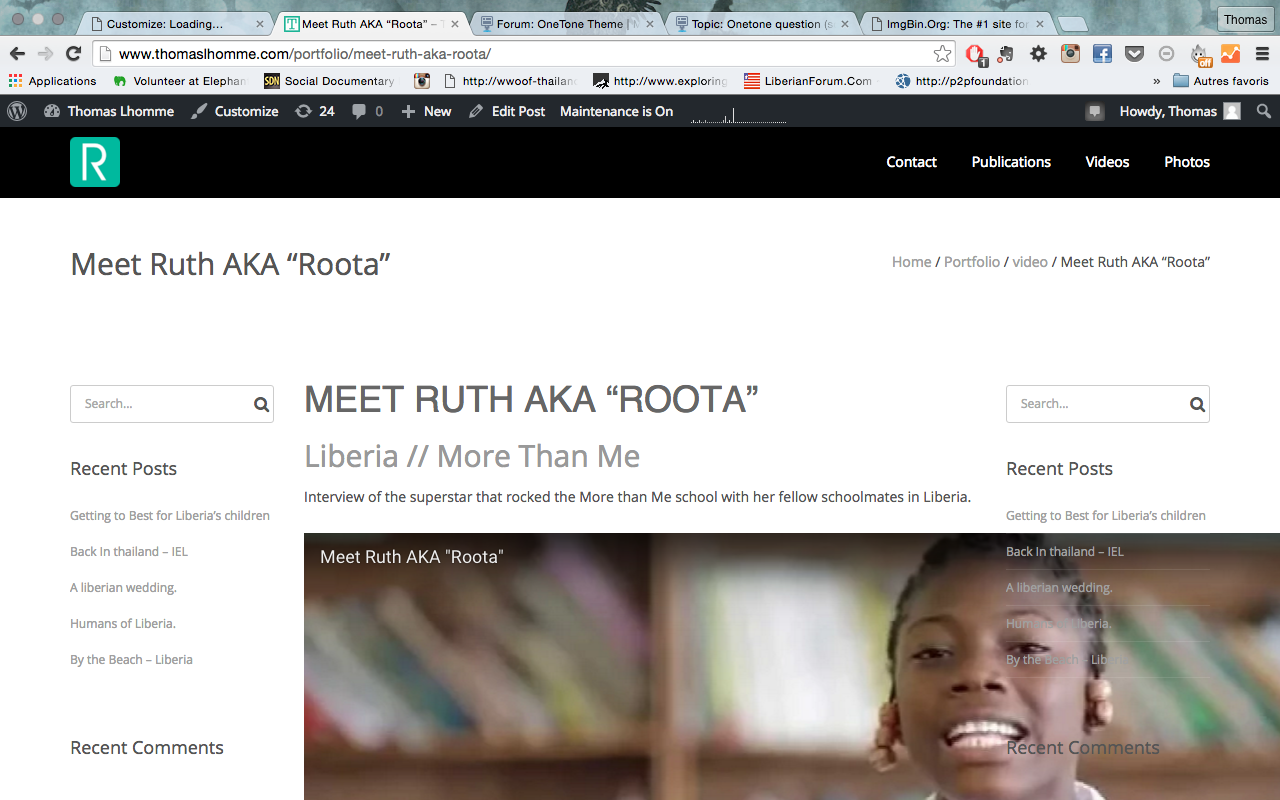Reload the current page
Image resolution: width=1280 pixels, height=800 pixels.
click(73, 54)
